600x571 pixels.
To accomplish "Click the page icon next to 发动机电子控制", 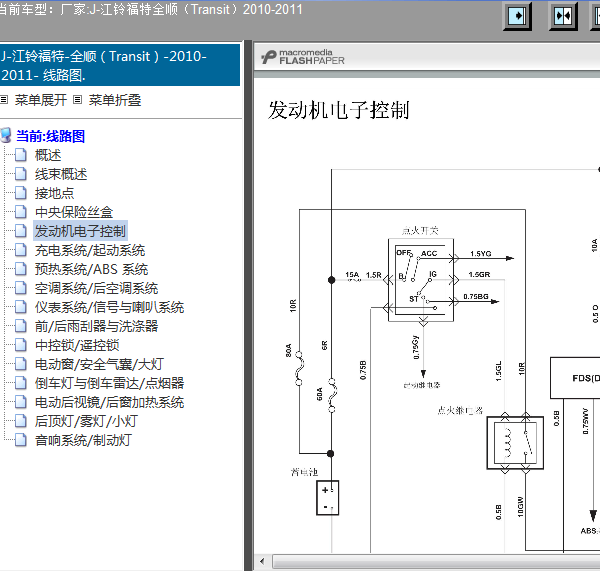I will [21, 231].
